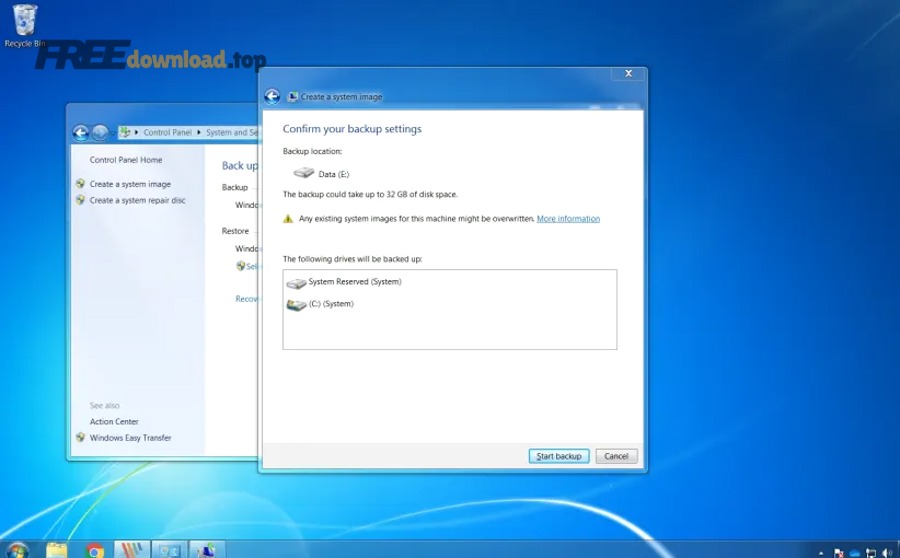Screen dimensions: 900x558
Task: Click Control Panel in the address breadcrumb
Action: click(x=167, y=132)
